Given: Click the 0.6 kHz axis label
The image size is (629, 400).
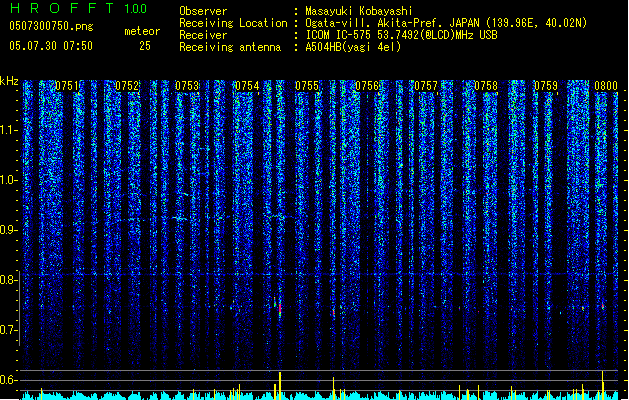Looking at the screenshot, I should pos(8,380).
